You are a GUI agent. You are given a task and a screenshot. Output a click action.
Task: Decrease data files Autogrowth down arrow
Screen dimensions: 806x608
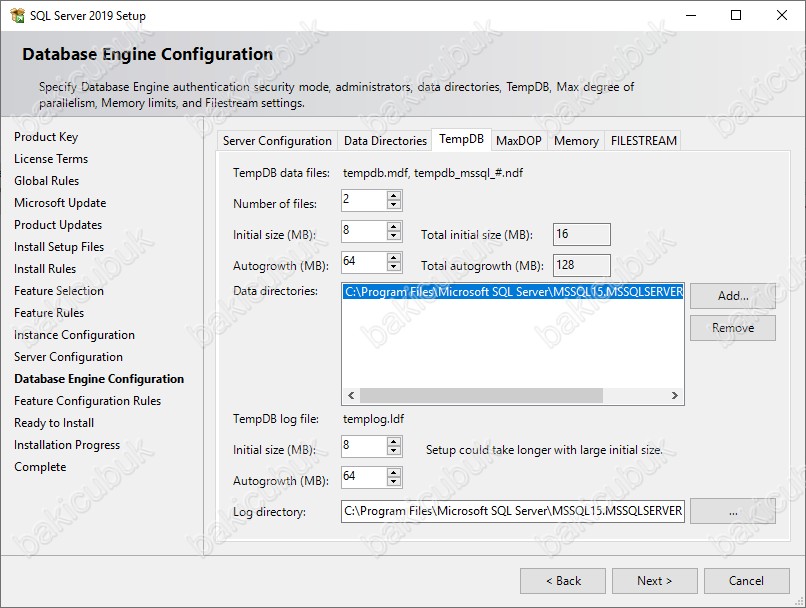tap(394, 267)
